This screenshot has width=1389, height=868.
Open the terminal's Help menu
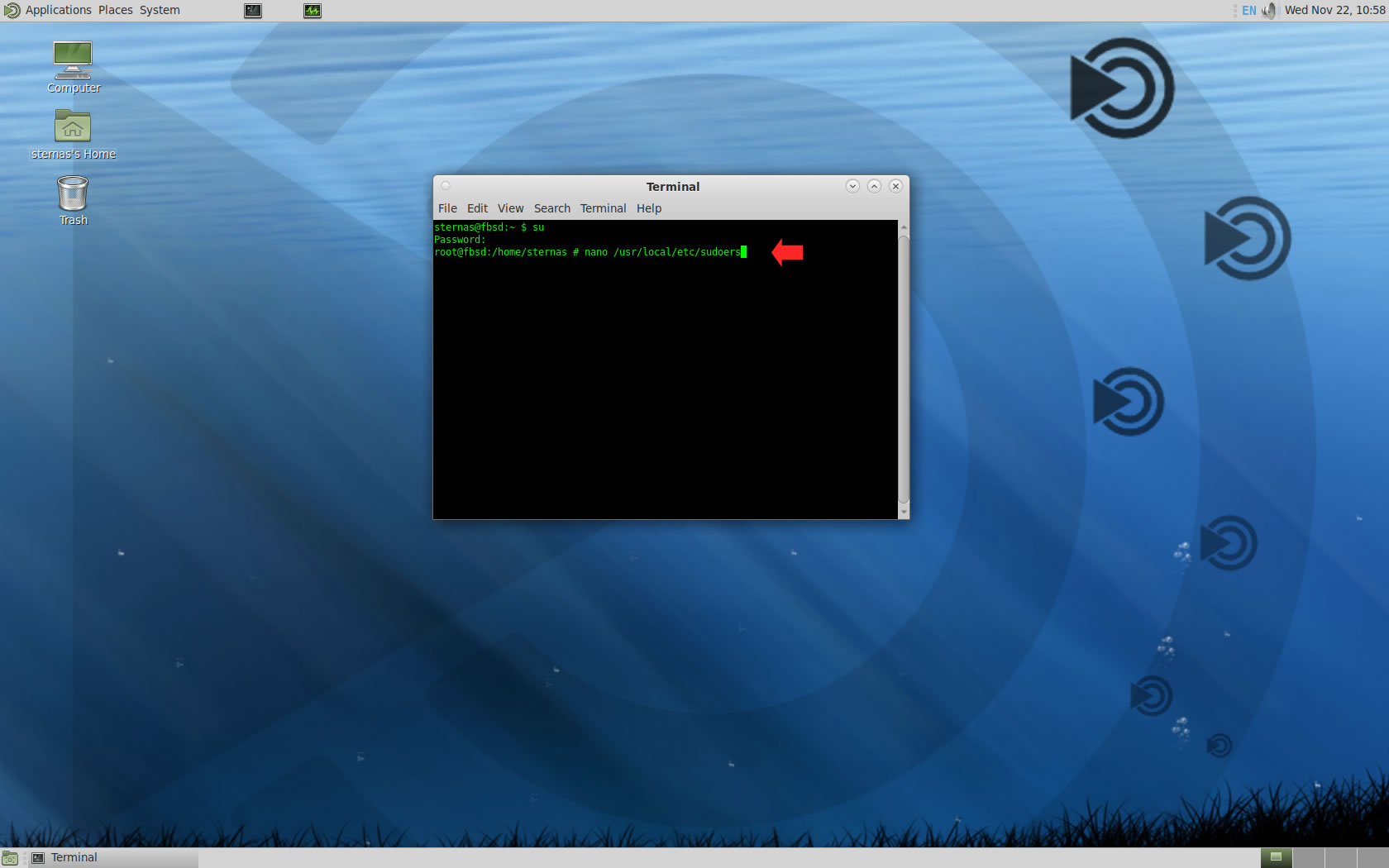(x=649, y=208)
